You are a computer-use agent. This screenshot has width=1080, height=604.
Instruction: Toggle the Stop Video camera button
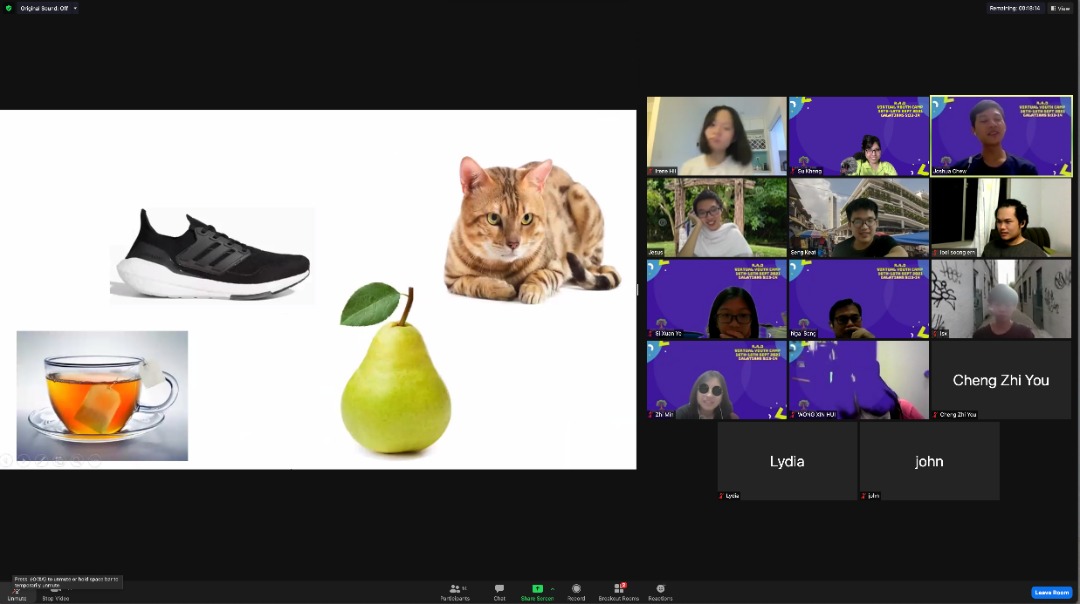pyautogui.click(x=55, y=593)
